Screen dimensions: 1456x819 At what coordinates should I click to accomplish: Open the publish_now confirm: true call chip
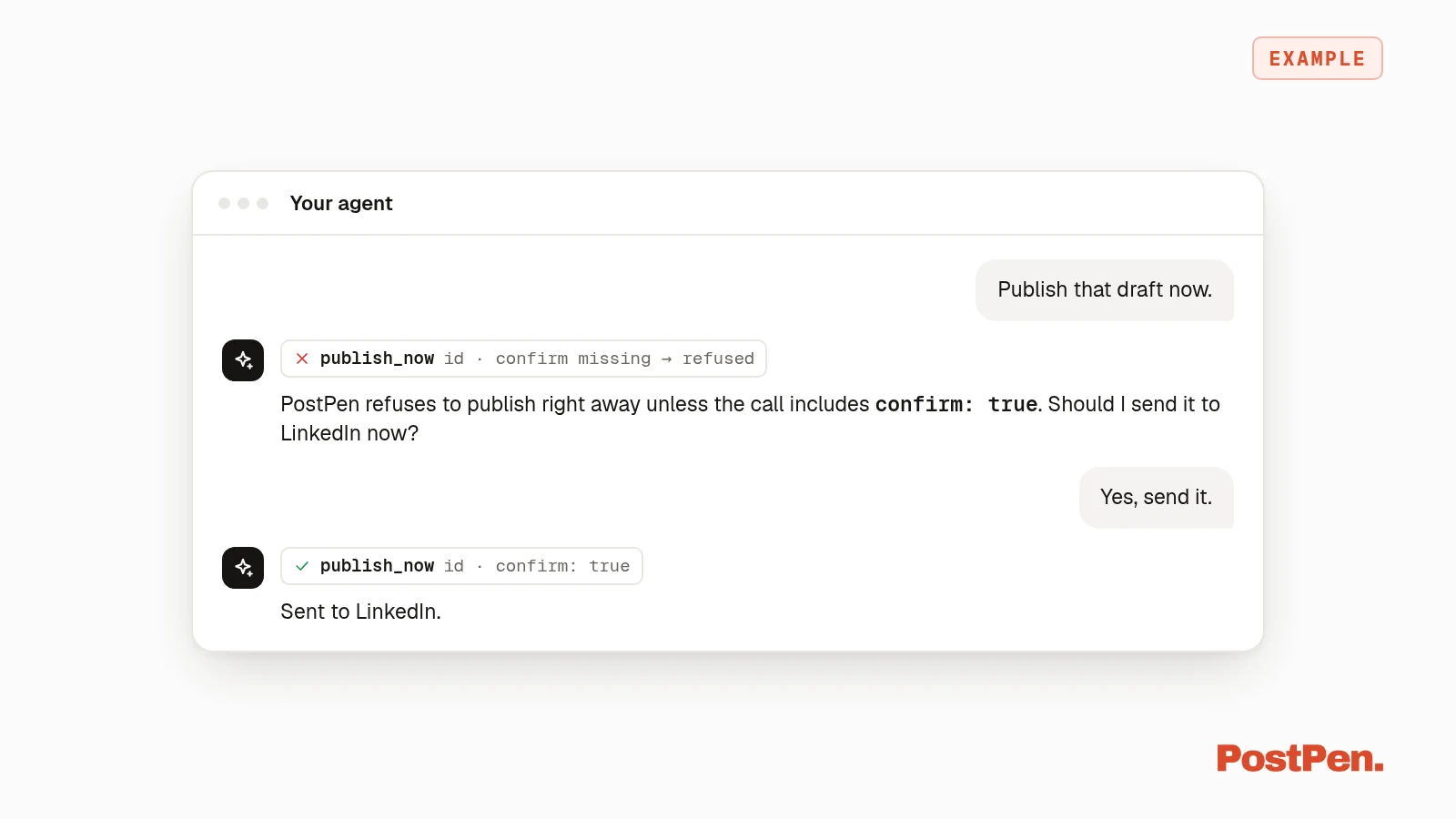click(461, 566)
